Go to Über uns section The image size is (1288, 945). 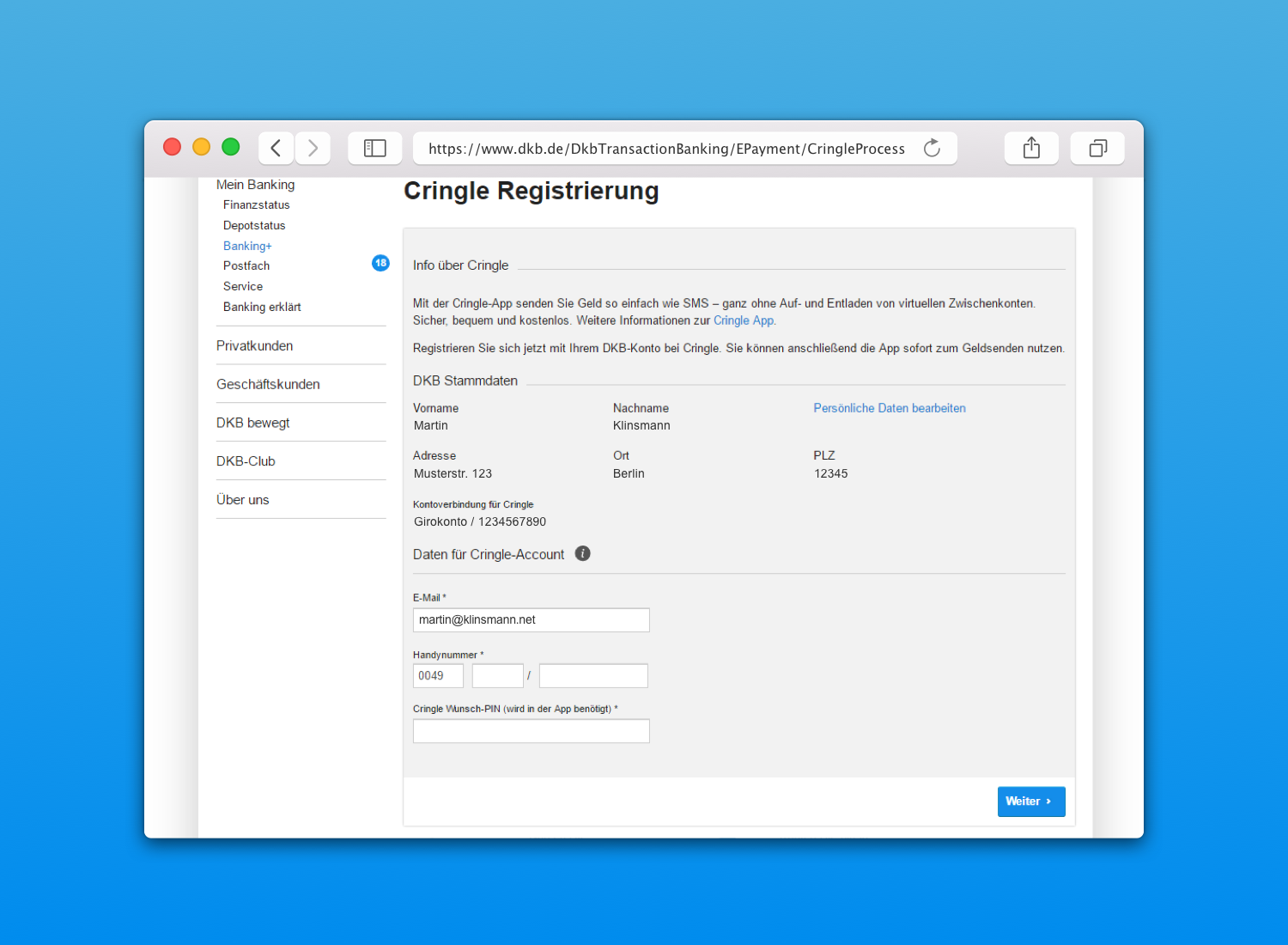coord(242,499)
